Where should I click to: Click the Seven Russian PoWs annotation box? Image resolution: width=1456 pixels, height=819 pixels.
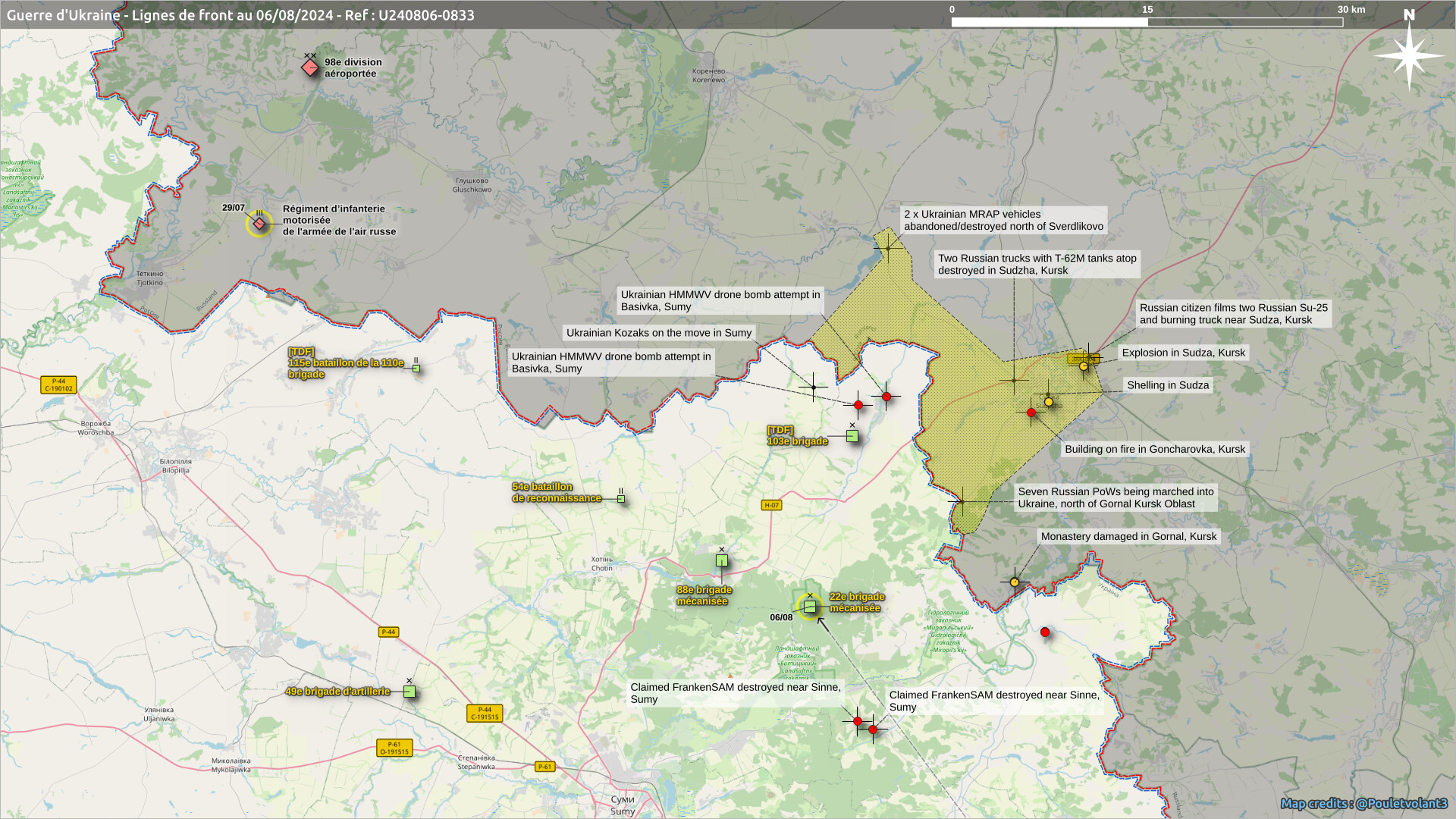[x=1116, y=497]
